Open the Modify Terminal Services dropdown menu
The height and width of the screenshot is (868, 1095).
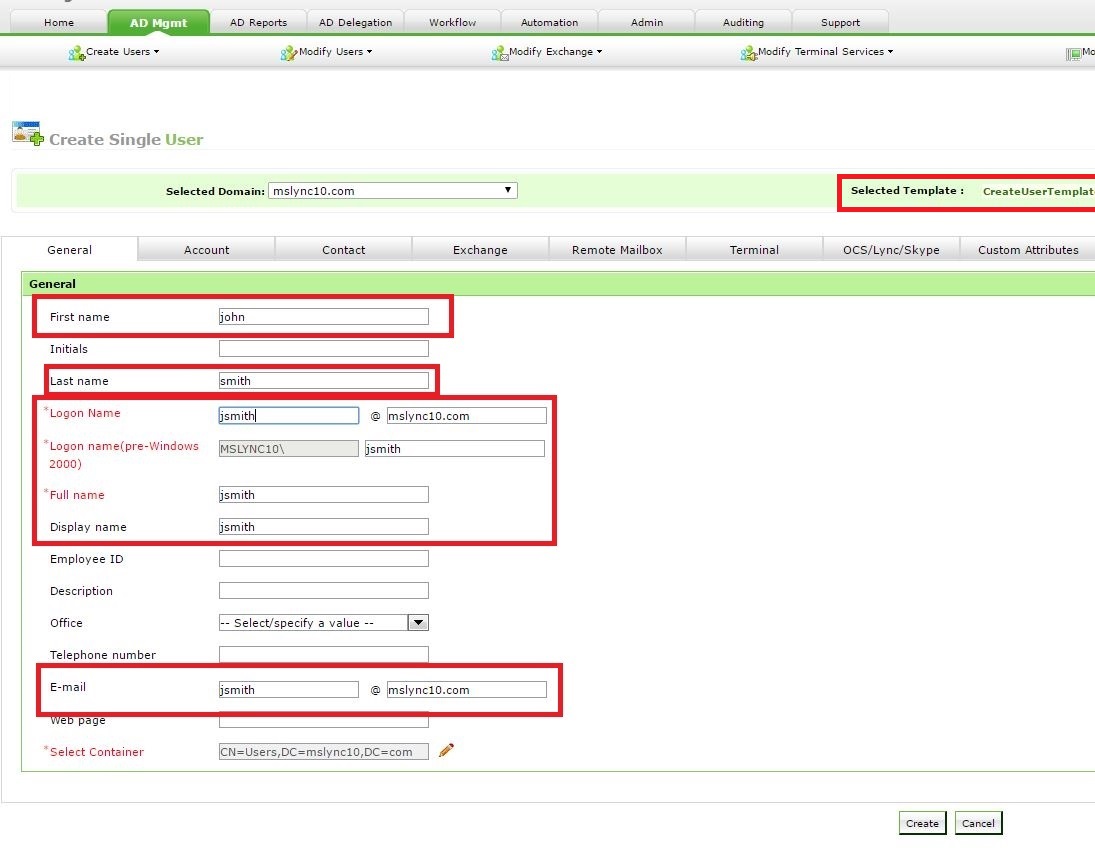coord(825,52)
